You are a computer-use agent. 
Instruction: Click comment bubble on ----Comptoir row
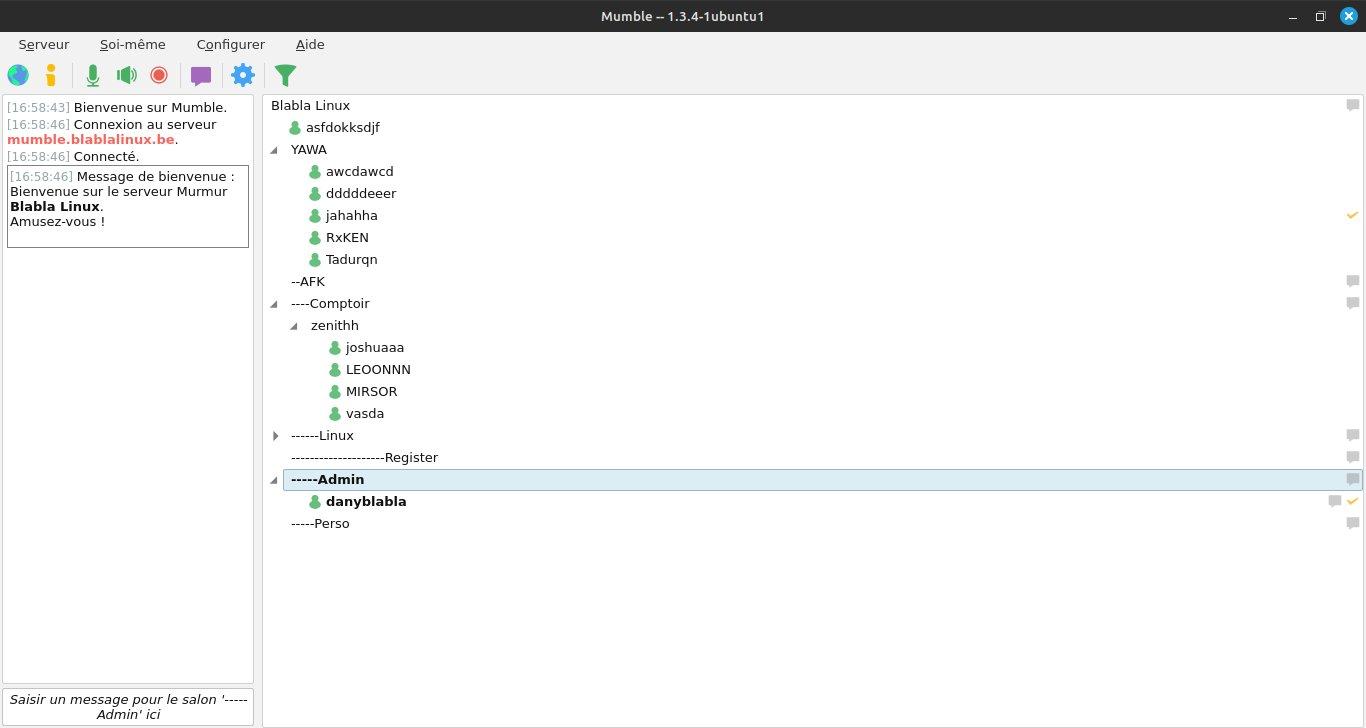1352,304
